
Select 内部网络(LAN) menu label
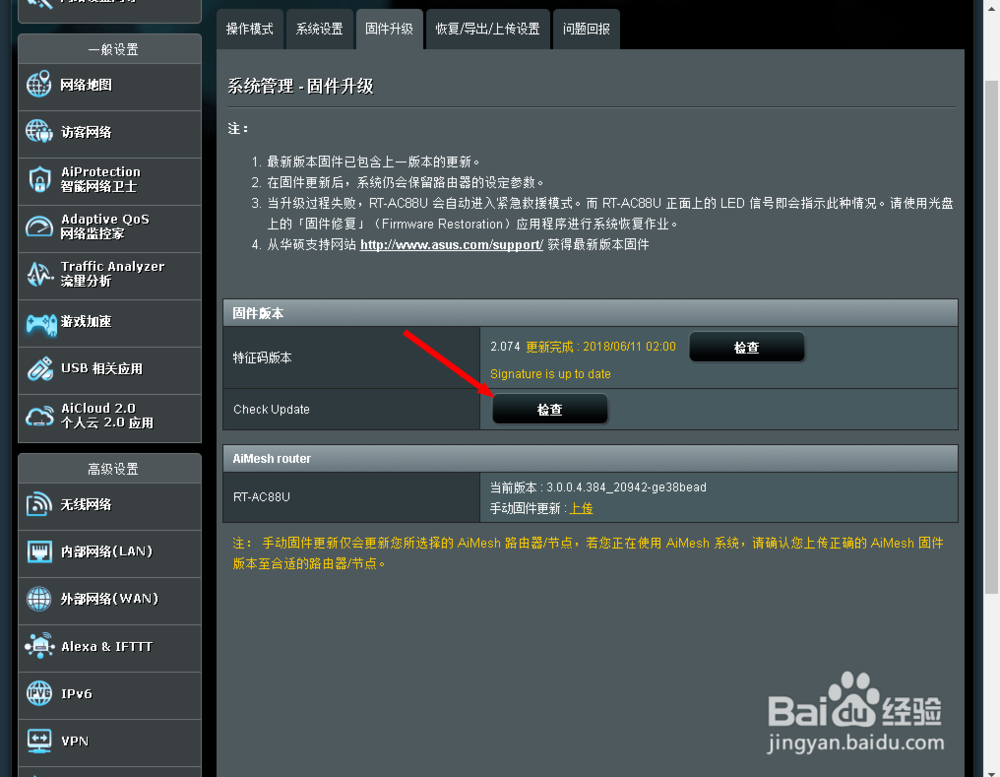(107, 551)
